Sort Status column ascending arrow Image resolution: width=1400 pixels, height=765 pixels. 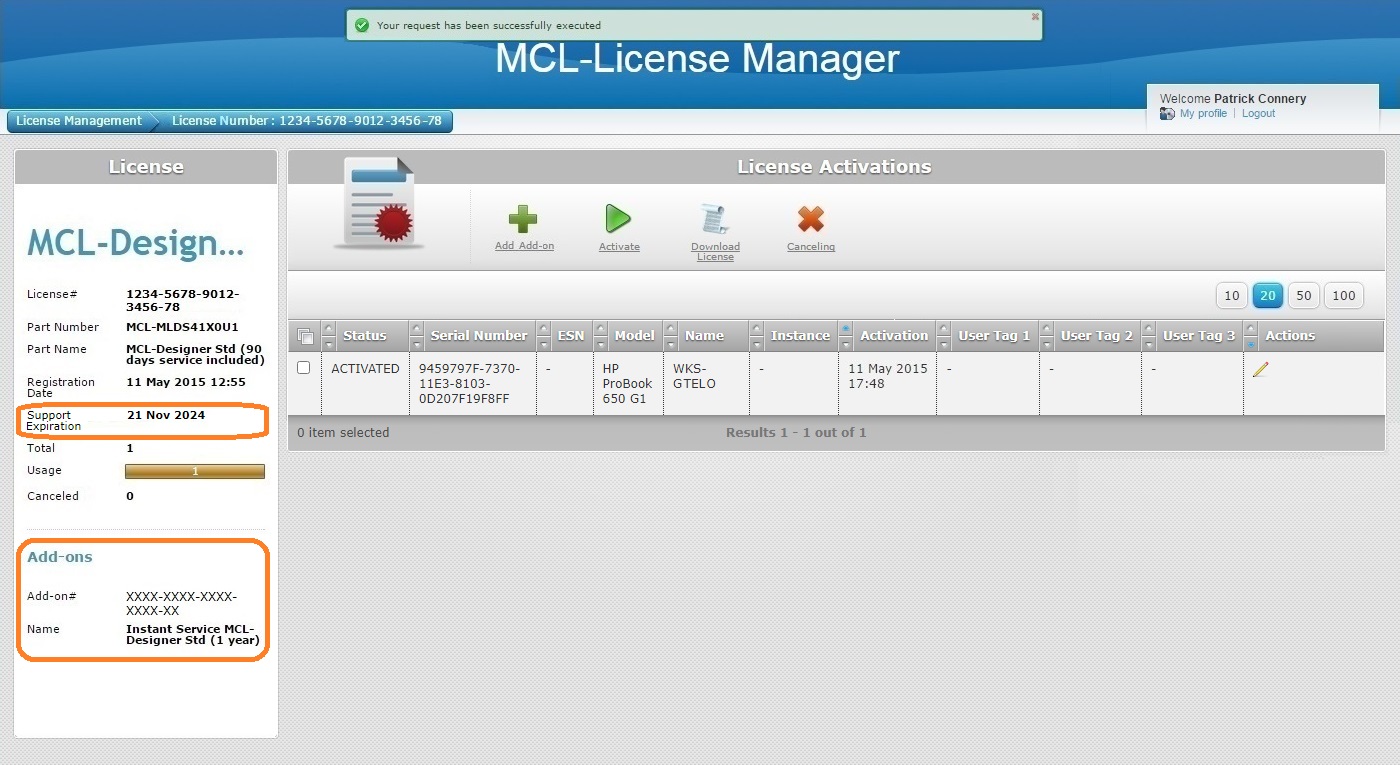pos(330,328)
